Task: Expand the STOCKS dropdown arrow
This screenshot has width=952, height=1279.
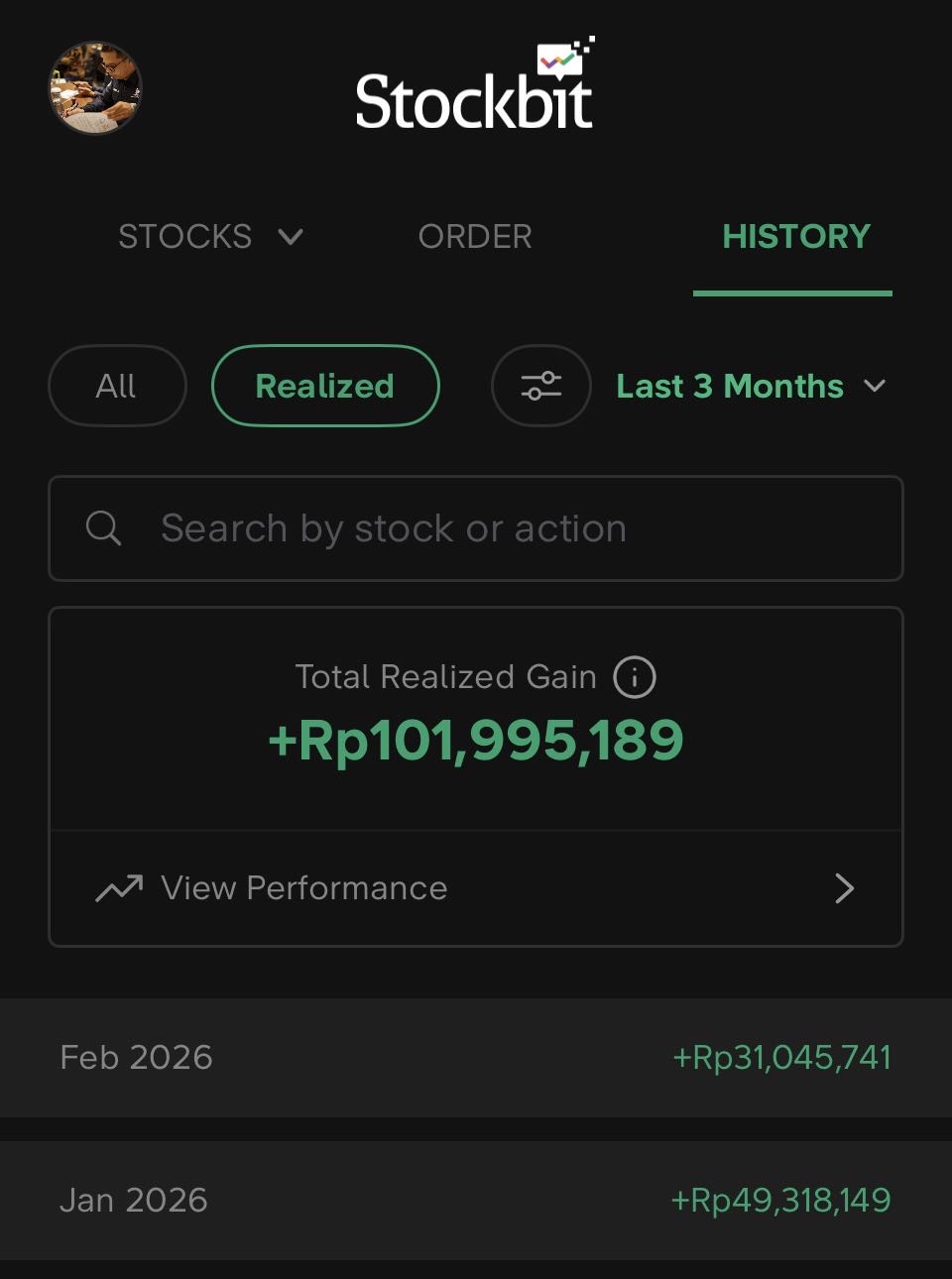Action: (x=291, y=237)
